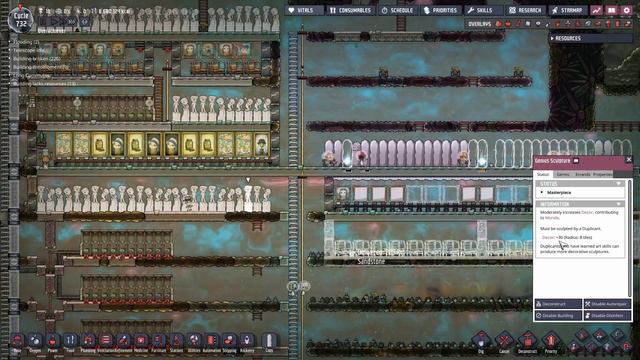This screenshot has width=640, height=360.
Task: Toggle the Oxygen overlay
Action: coord(498,24)
